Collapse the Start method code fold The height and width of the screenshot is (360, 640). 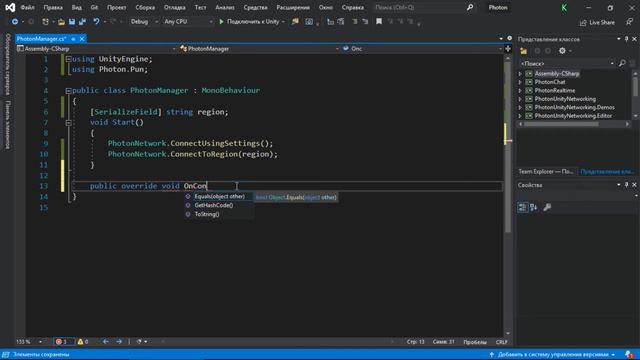[x=68, y=122]
